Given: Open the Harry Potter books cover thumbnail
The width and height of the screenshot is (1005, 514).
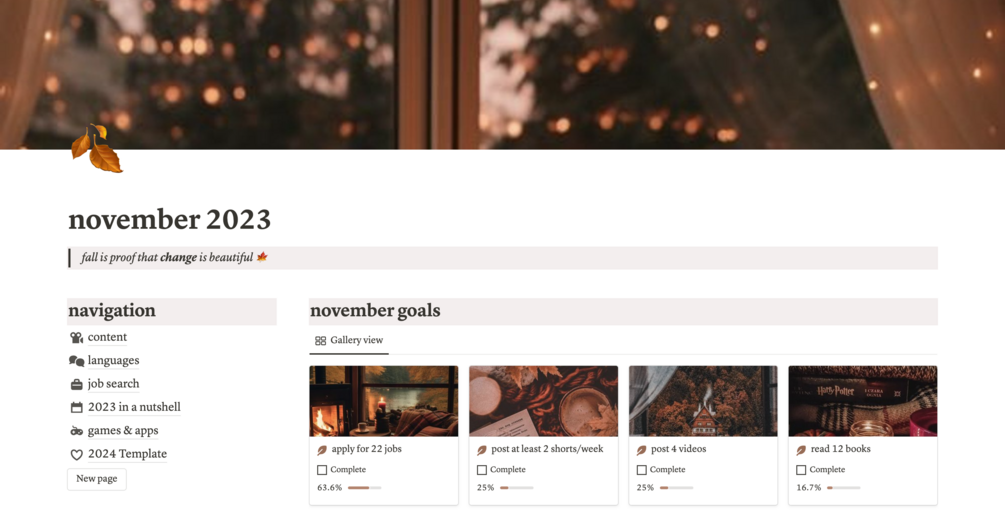Looking at the screenshot, I should pyautogui.click(x=863, y=401).
